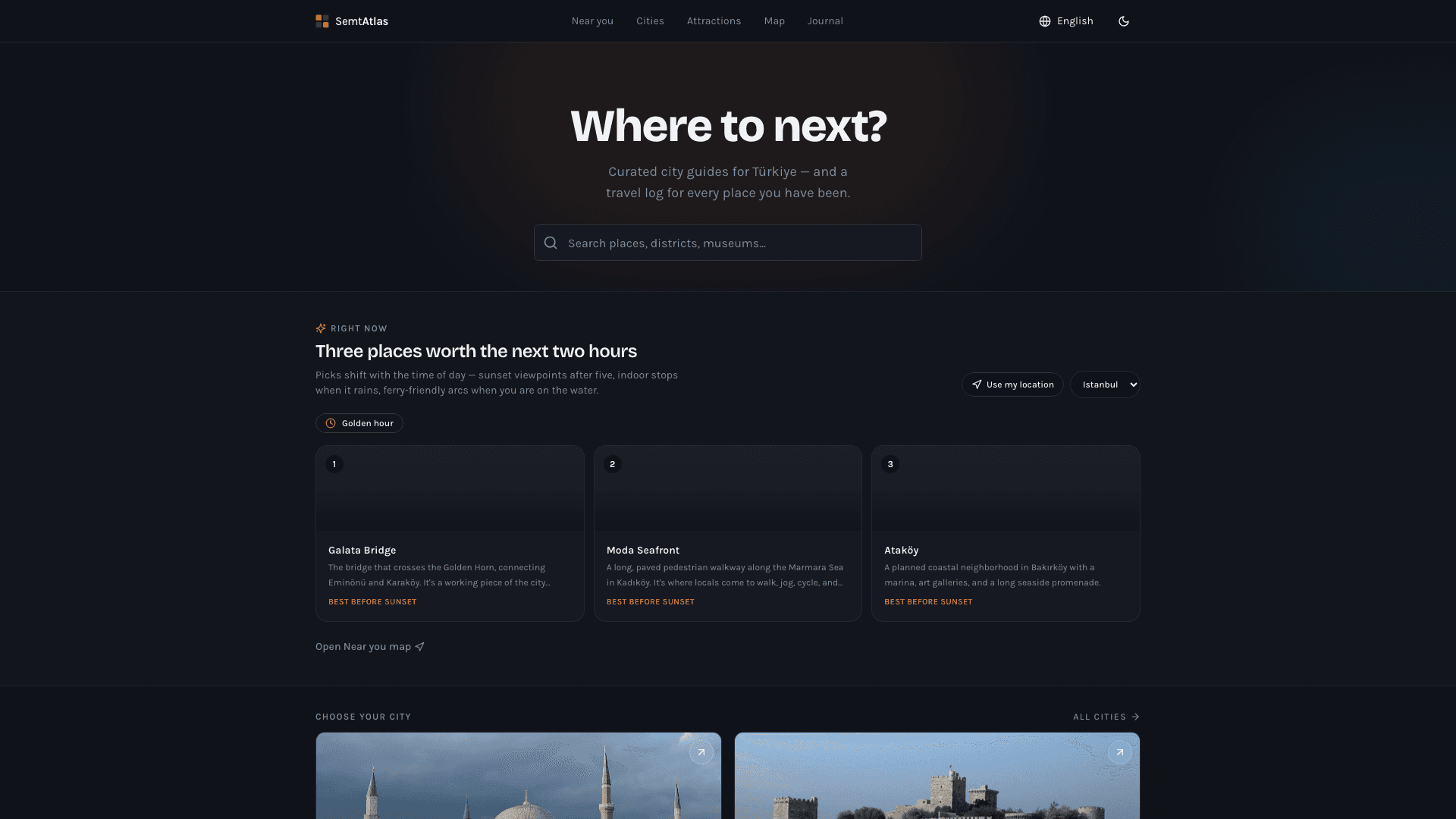Image resolution: width=1456 pixels, height=819 pixels.
Task: Click the Where to next? headline
Action: [x=728, y=125]
